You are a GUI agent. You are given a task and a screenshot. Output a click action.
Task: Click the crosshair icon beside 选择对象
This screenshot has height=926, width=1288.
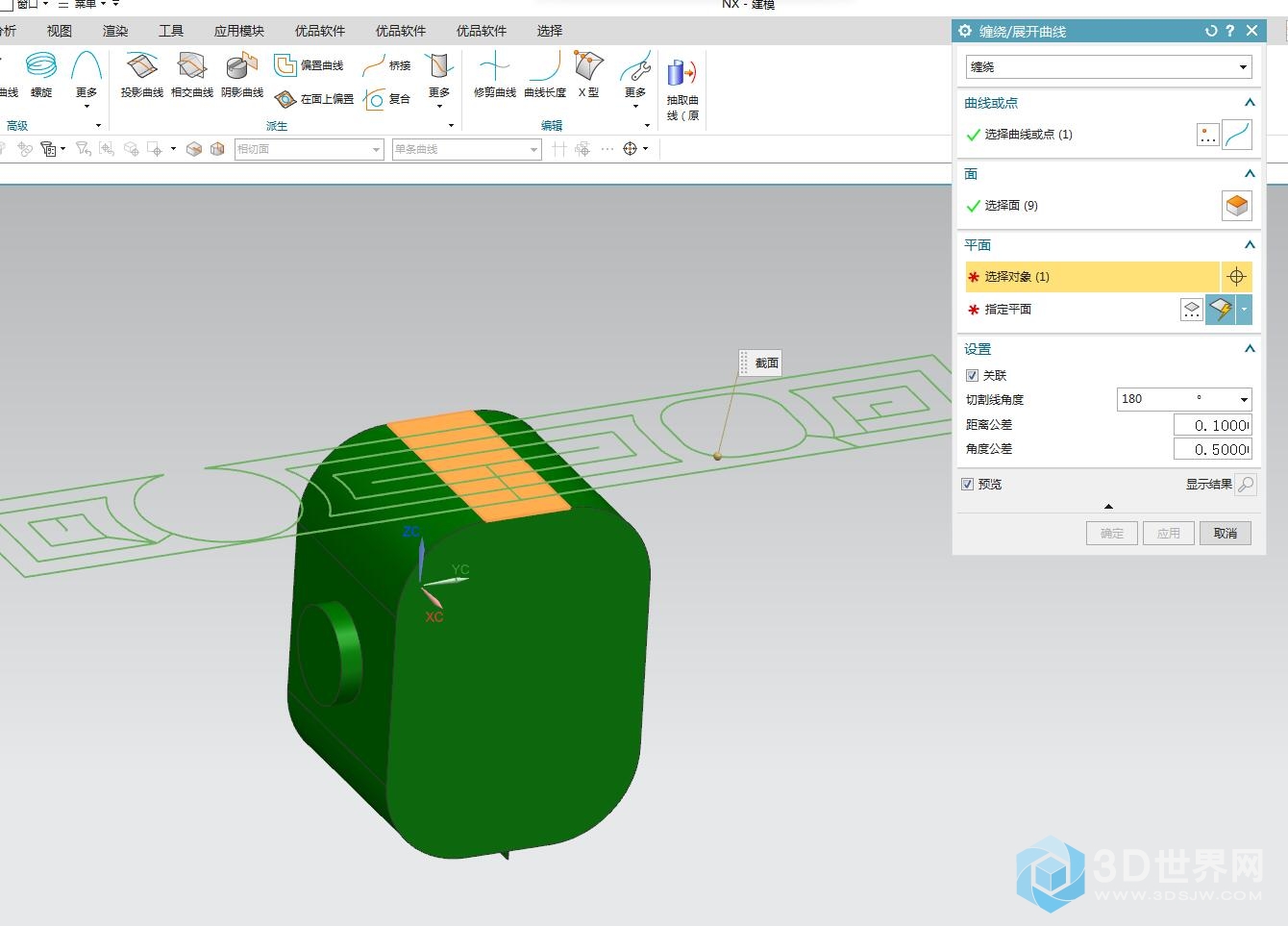(x=1236, y=277)
